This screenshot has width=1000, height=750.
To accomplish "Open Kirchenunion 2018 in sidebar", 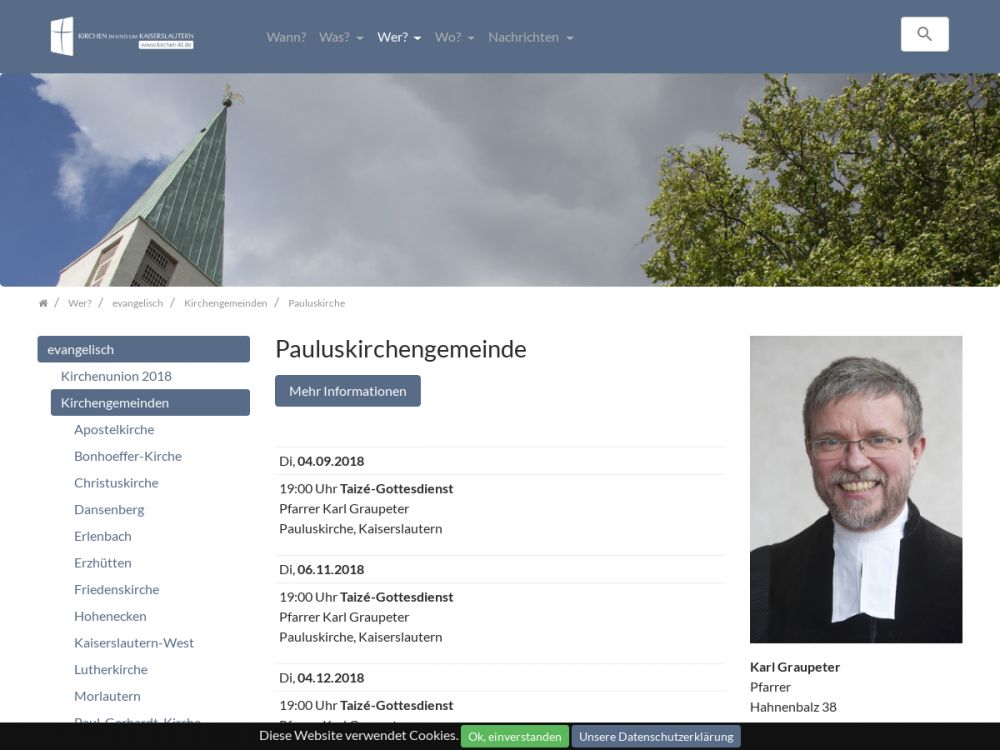I will click(x=116, y=376).
